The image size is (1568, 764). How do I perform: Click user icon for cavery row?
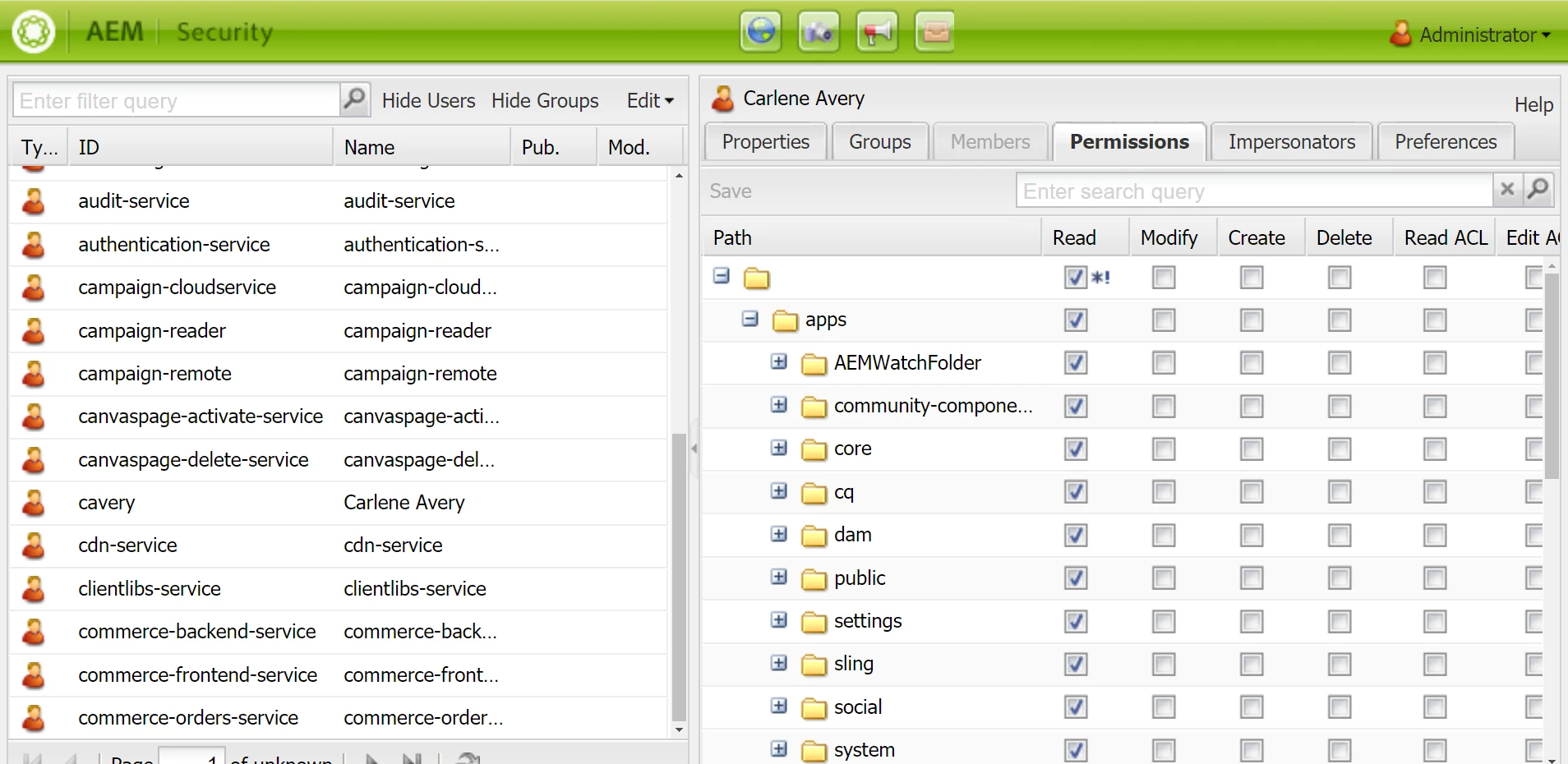34,503
